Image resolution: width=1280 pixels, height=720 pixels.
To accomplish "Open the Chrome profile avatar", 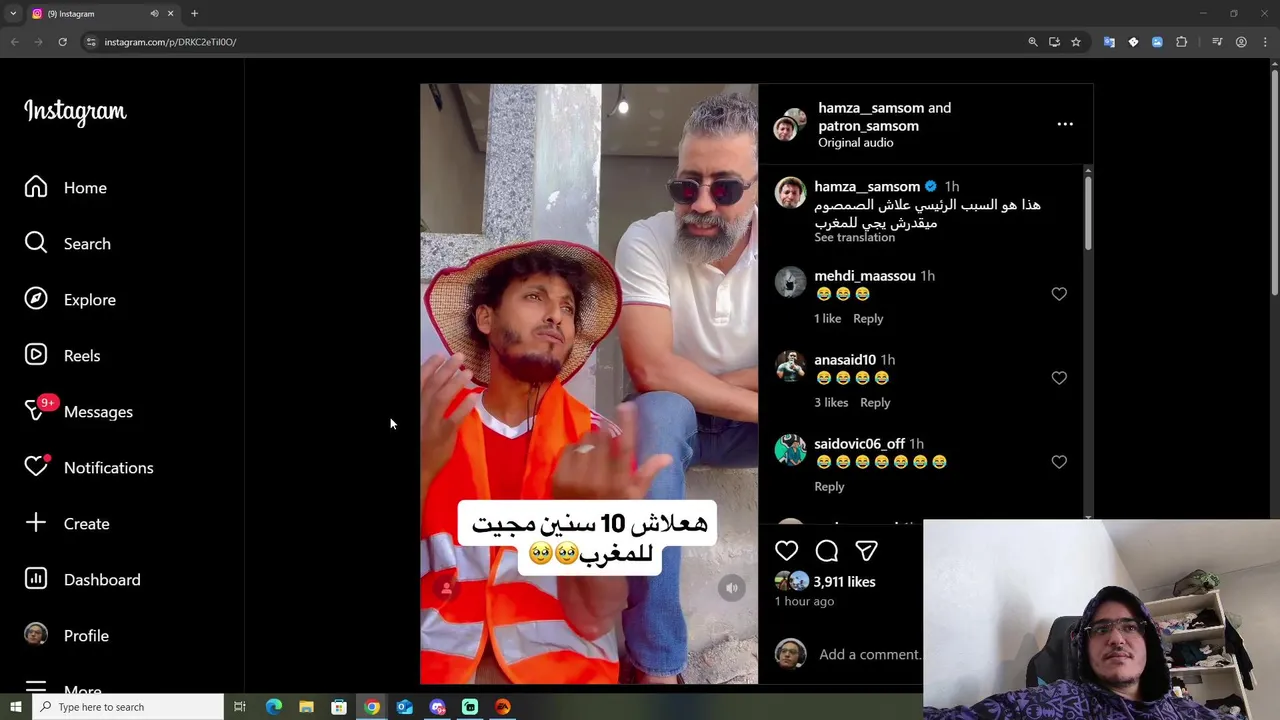I will [1241, 42].
